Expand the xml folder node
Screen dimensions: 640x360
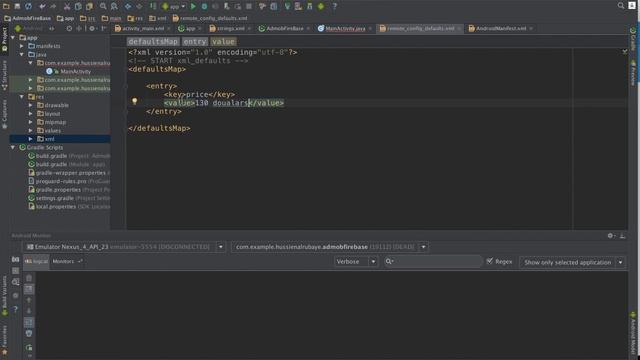click(x=31, y=139)
